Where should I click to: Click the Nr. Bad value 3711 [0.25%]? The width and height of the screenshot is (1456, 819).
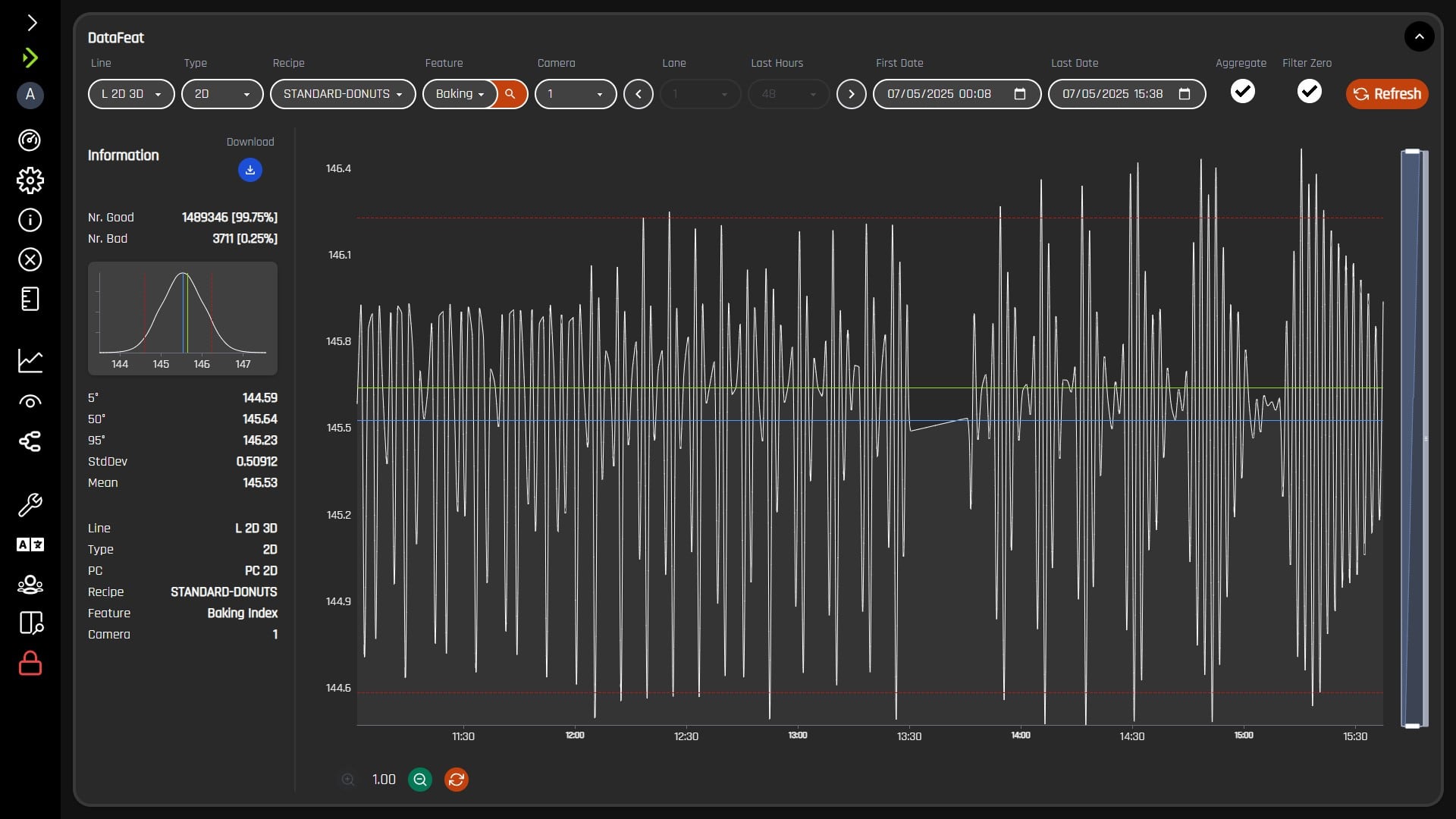[245, 239]
